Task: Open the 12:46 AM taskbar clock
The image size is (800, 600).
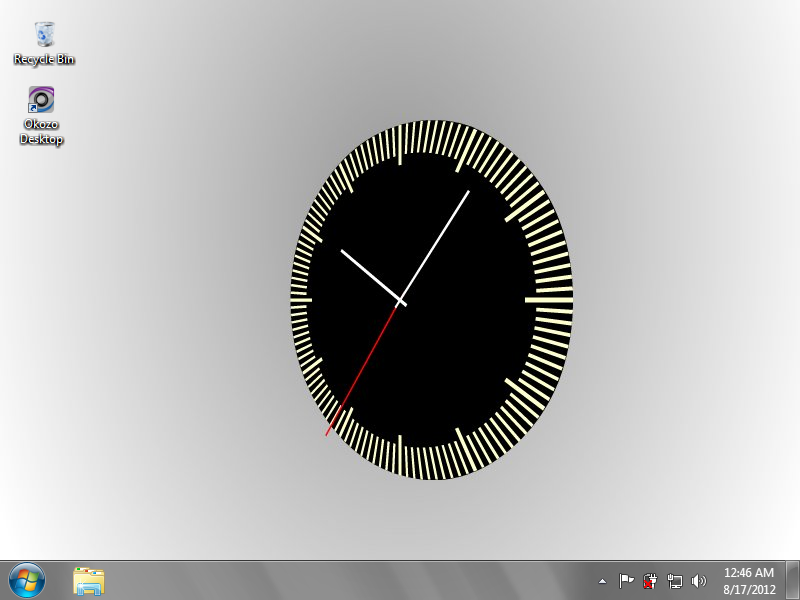Action: pyautogui.click(x=748, y=572)
